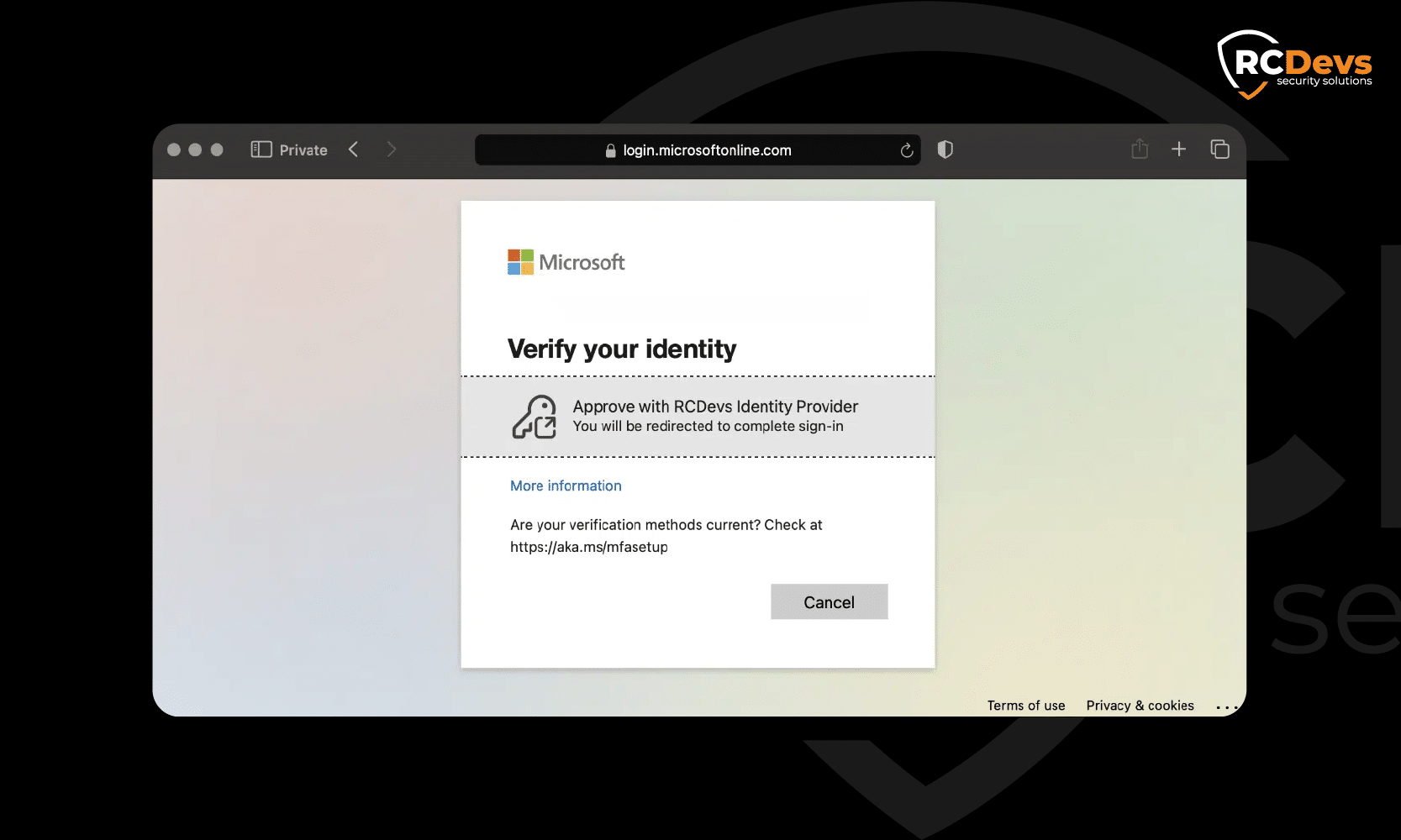Viewport: 1401px width, 840px height.
Task: Click the key icon for RCDevs approval
Action: (x=535, y=417)
